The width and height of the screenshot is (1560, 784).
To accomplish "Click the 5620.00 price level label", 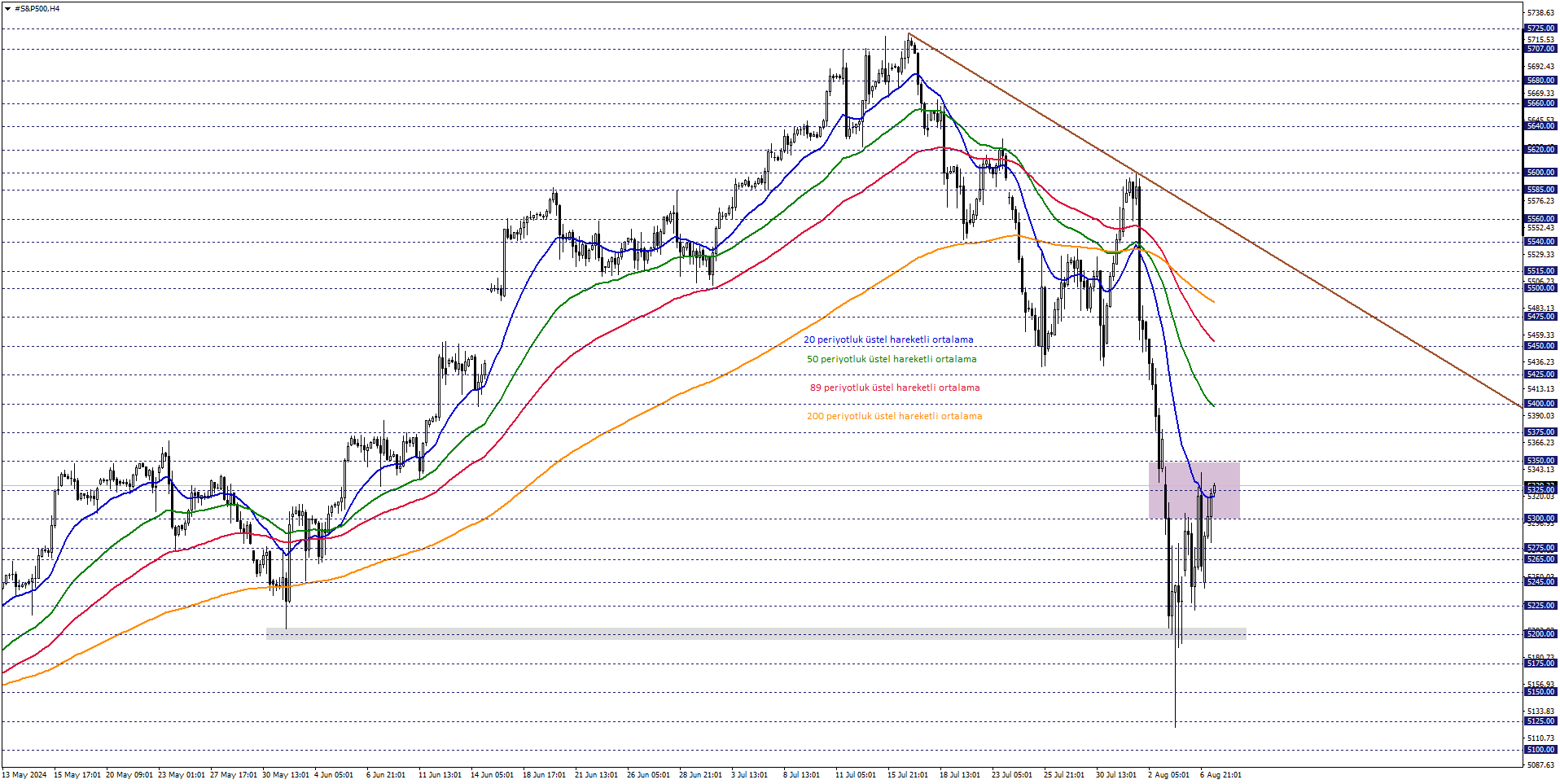I will click(1540, 150).
